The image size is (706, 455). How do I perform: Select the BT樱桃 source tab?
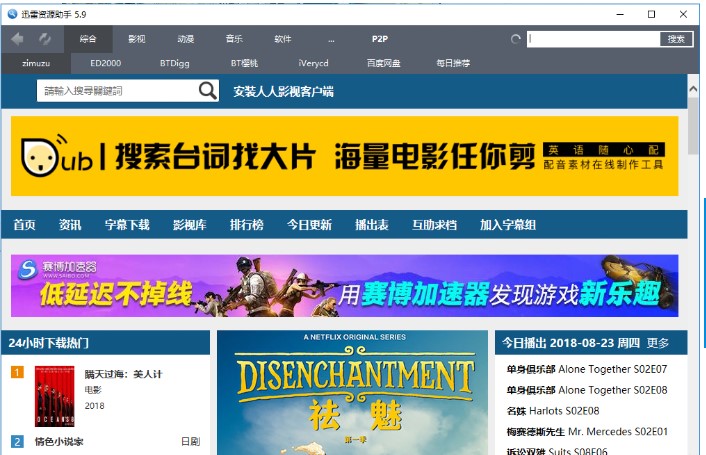tap(244, 63)
